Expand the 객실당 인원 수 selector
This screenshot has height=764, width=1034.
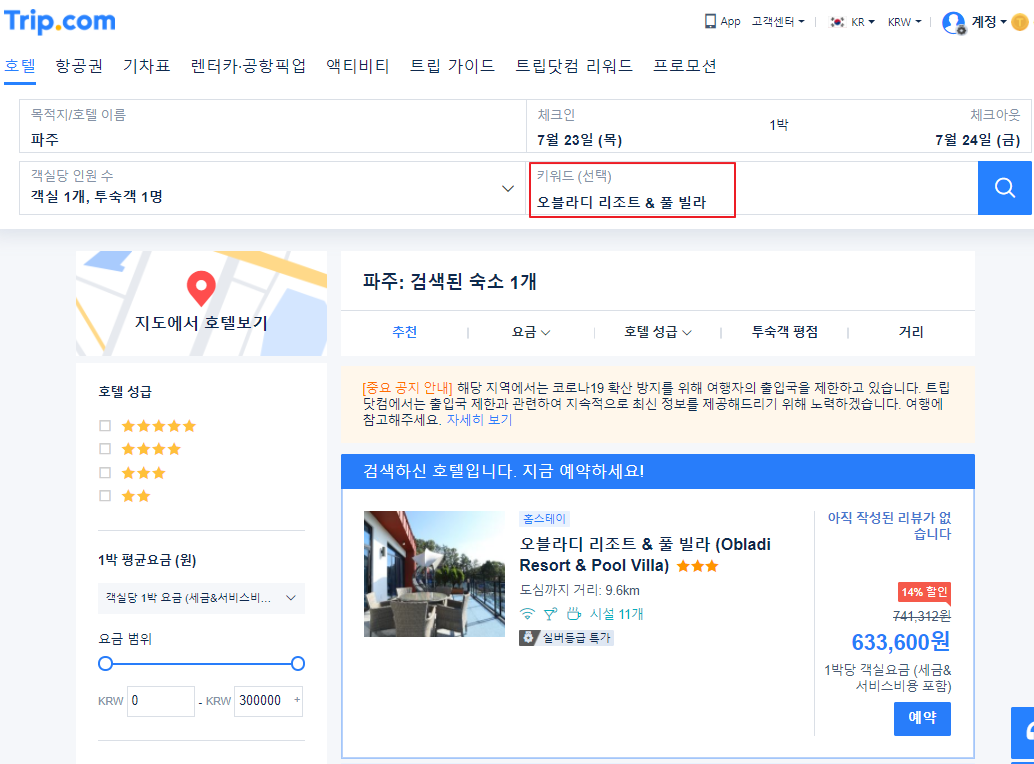[272, 188]
